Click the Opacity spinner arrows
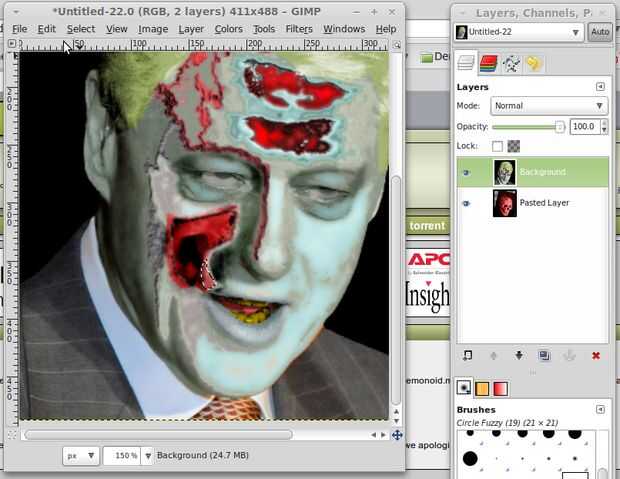620x479 pixels. click(604, 127)
